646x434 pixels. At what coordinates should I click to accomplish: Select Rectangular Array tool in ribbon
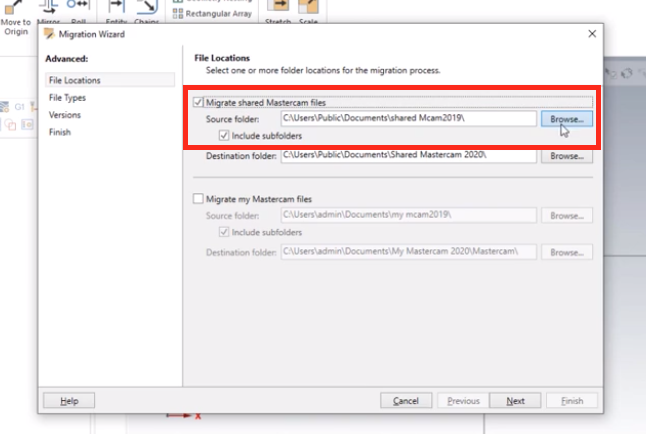tap(212, 14)
